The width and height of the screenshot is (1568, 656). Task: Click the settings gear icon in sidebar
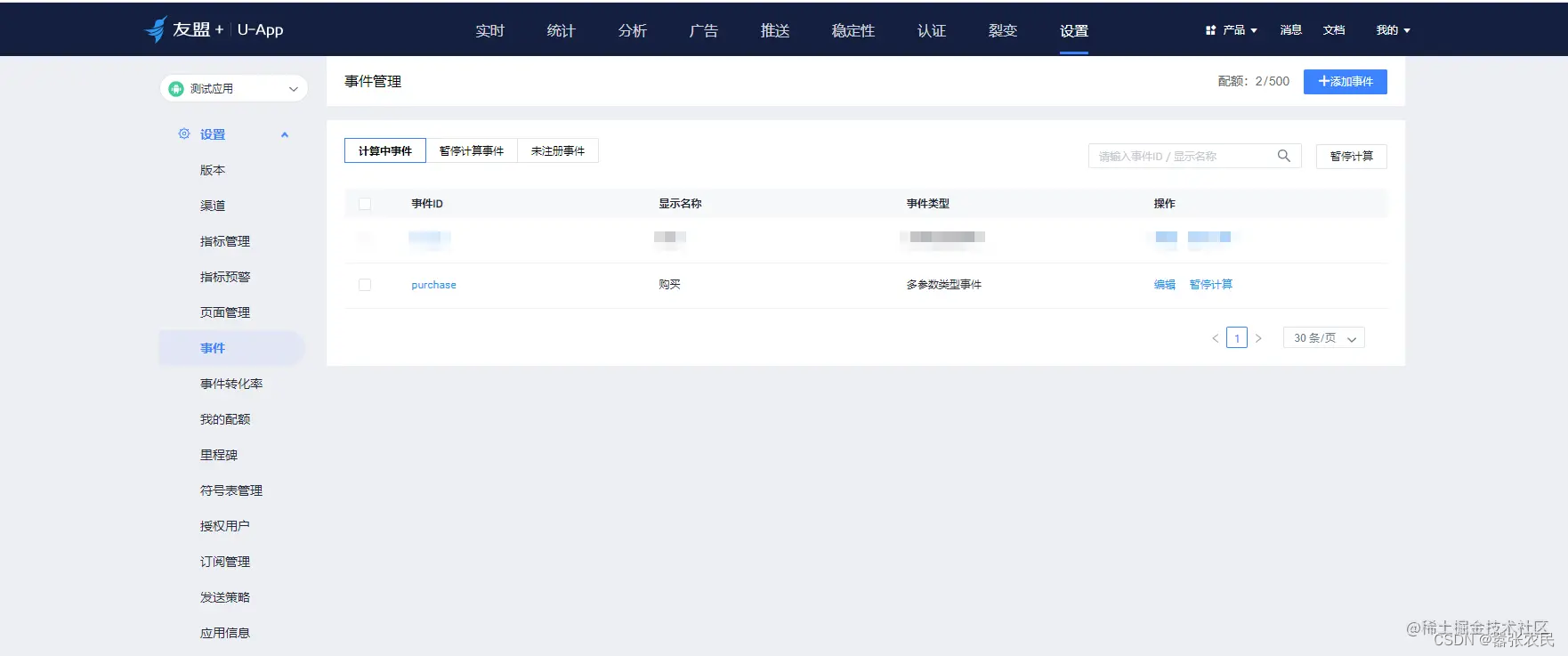[x=184, y=134]
